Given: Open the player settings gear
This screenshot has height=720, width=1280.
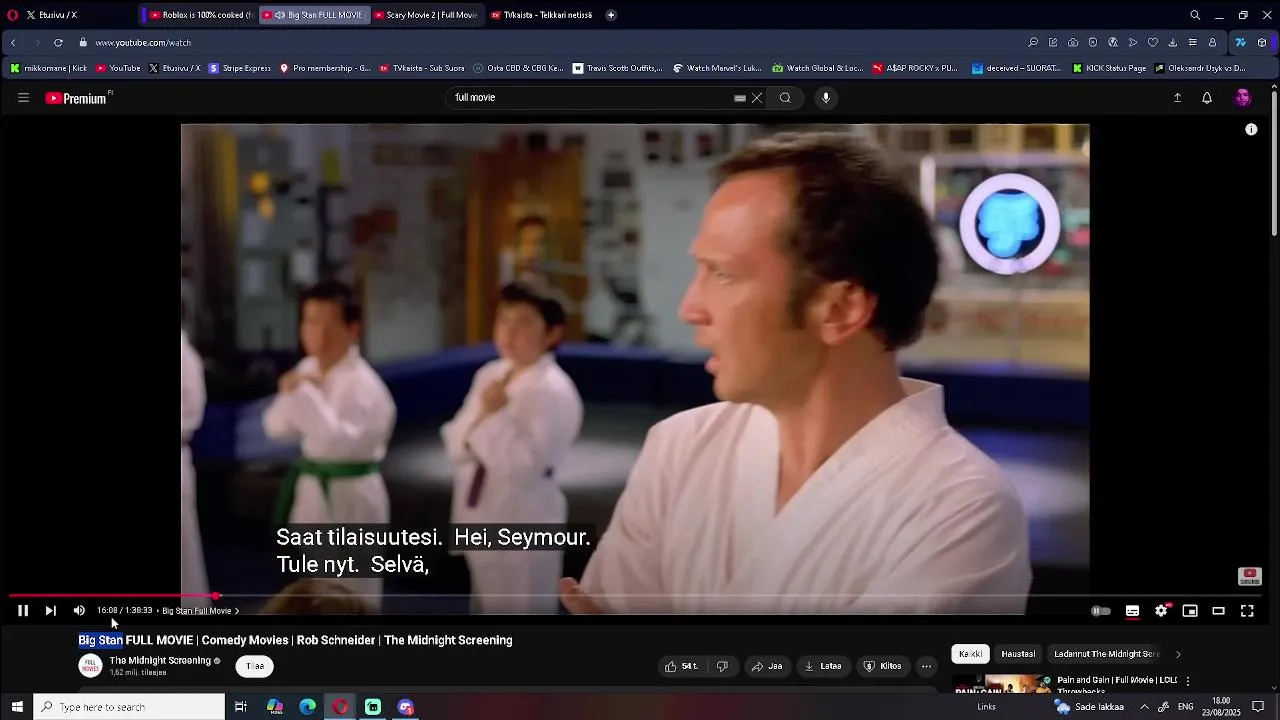Looking at the screenshot, I should (1161, 611).
